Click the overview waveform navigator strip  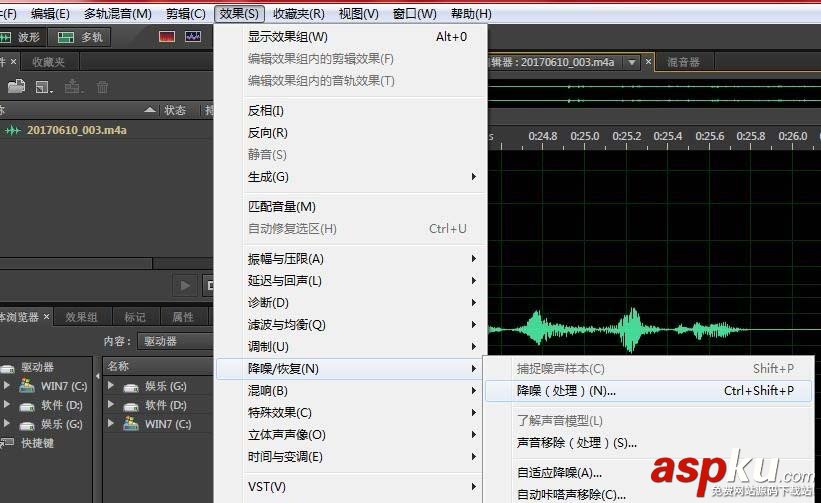(x=654, y=93)
